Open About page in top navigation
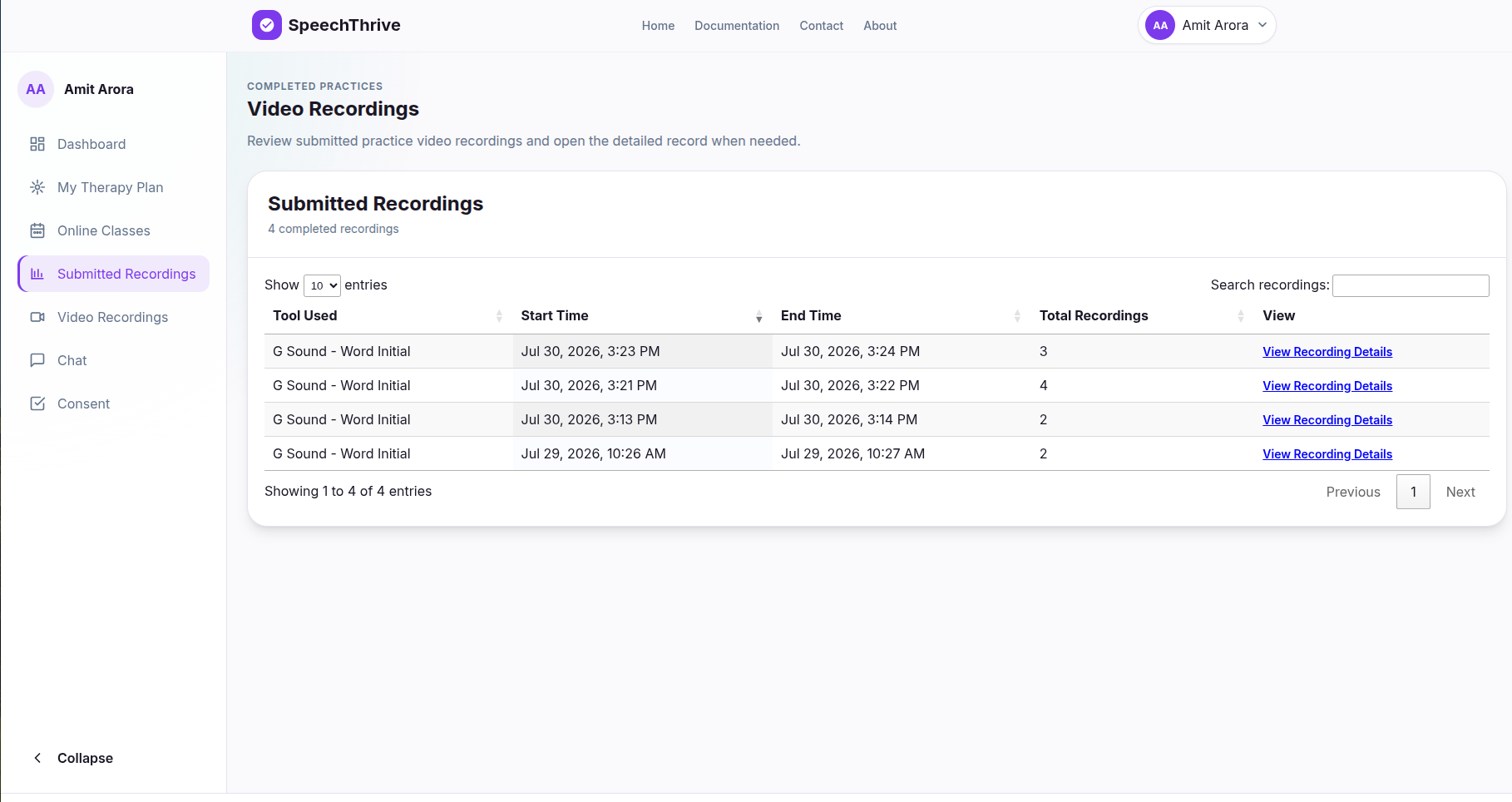This screenshot has height=802, width=1512. (880, 26)
